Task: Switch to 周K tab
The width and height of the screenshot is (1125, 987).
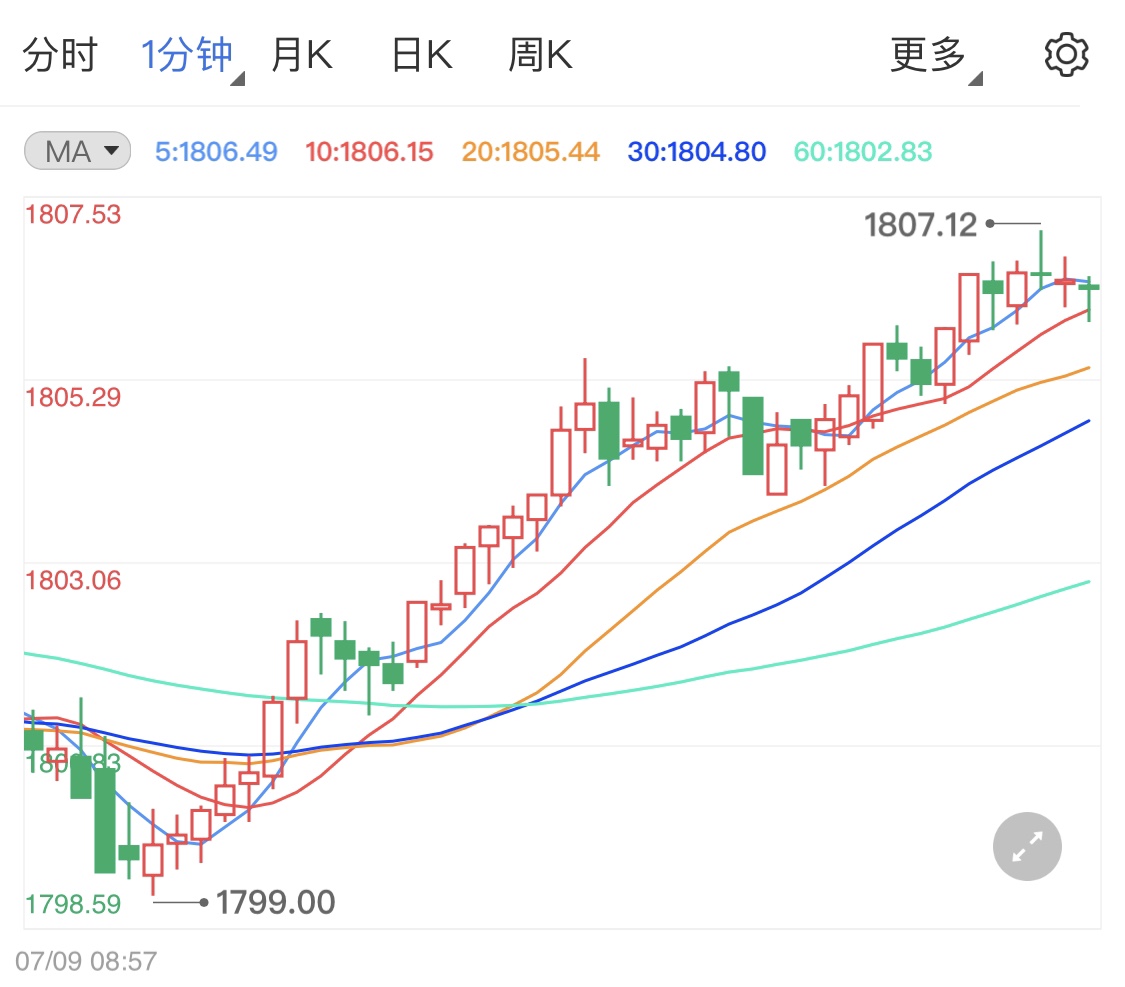Action: (x=540, y=55)
